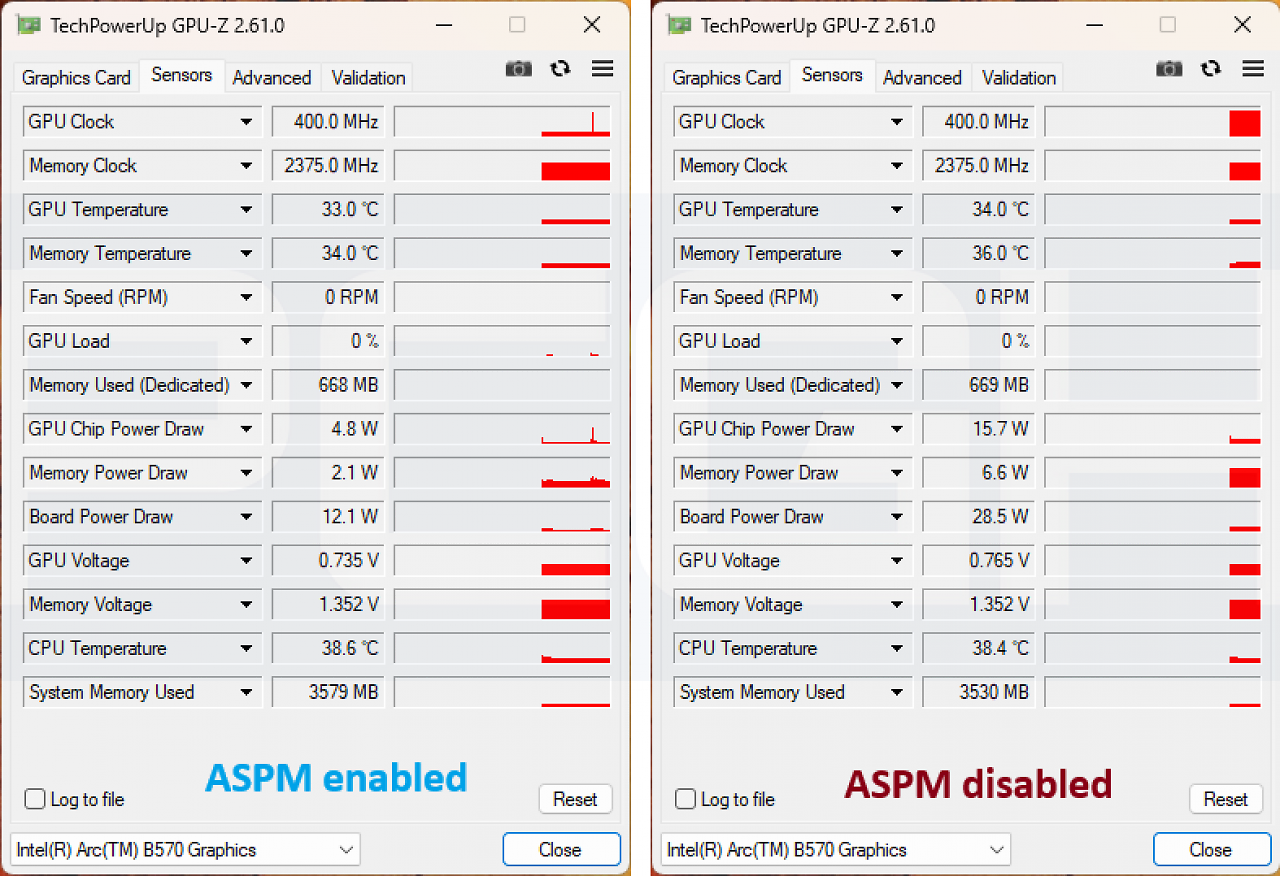The width and height of the screenshot is (1280, 876).
Task: Enable Log to file in ASPM disabled window
Action: click(685, 799)
